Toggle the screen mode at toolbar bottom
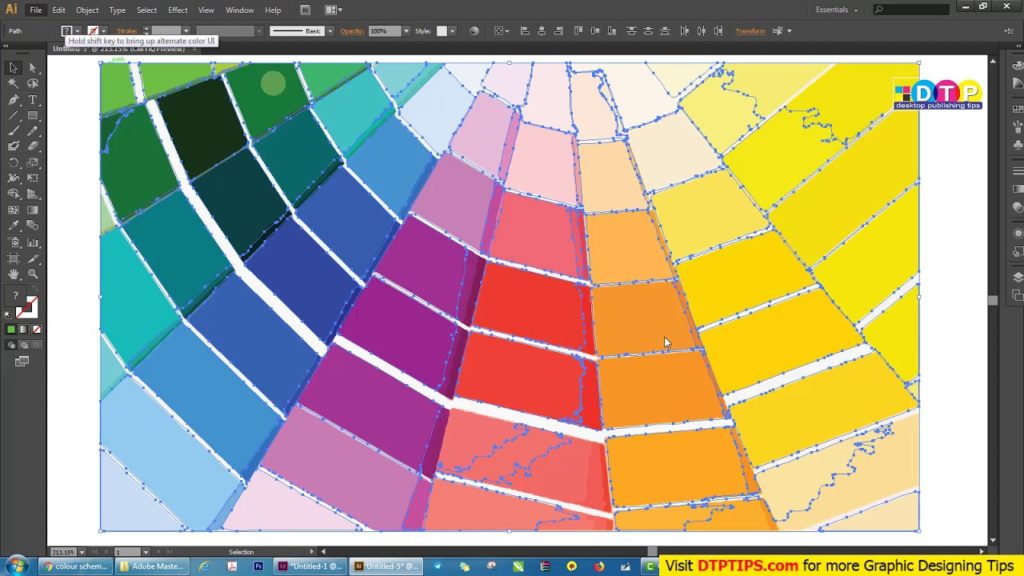Image resolution: width=1024 pixels, height=576 pixels. [22, 361]
